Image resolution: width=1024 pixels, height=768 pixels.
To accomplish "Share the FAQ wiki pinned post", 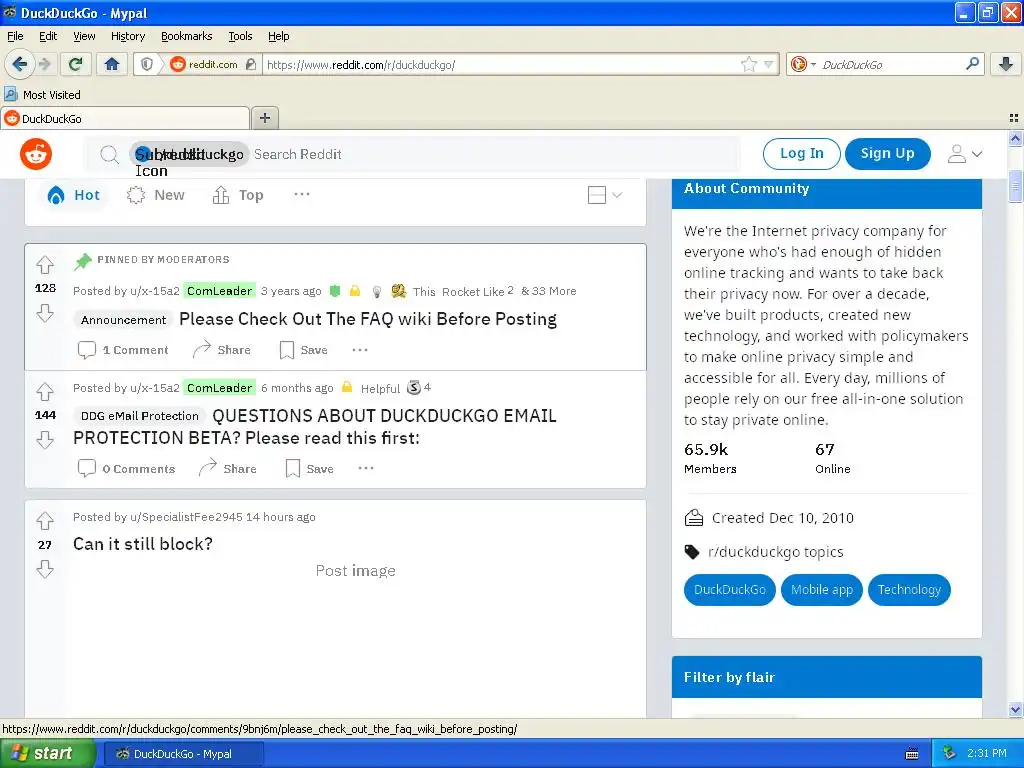I will tap(221, 350).
